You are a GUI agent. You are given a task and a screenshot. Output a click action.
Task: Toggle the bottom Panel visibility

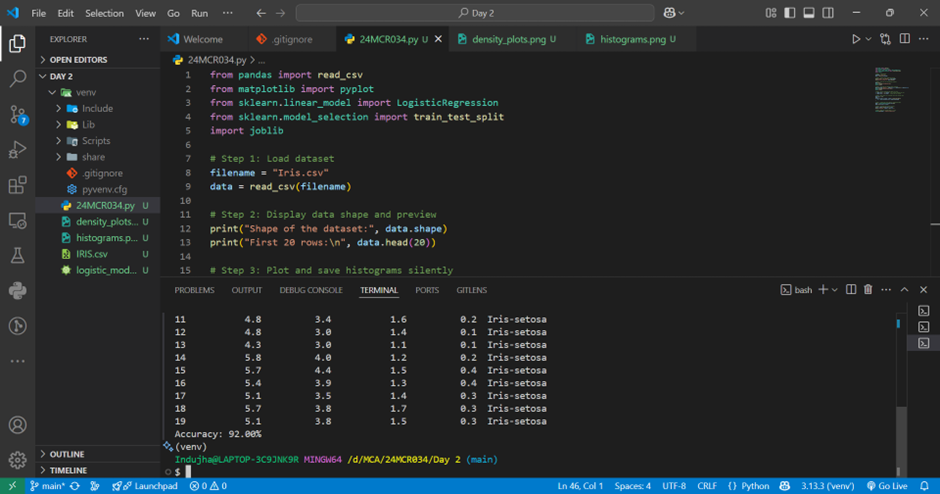click(x=809, y=13)
